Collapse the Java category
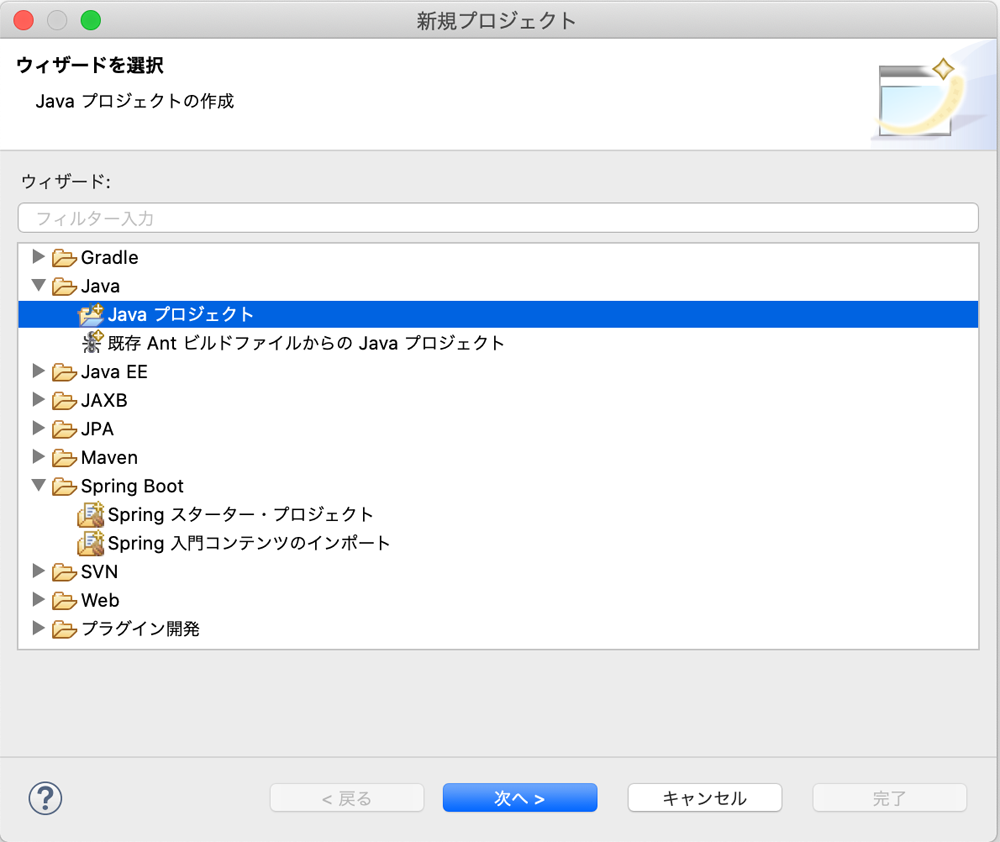1000x842 pixels. click(x=38, y=285)
